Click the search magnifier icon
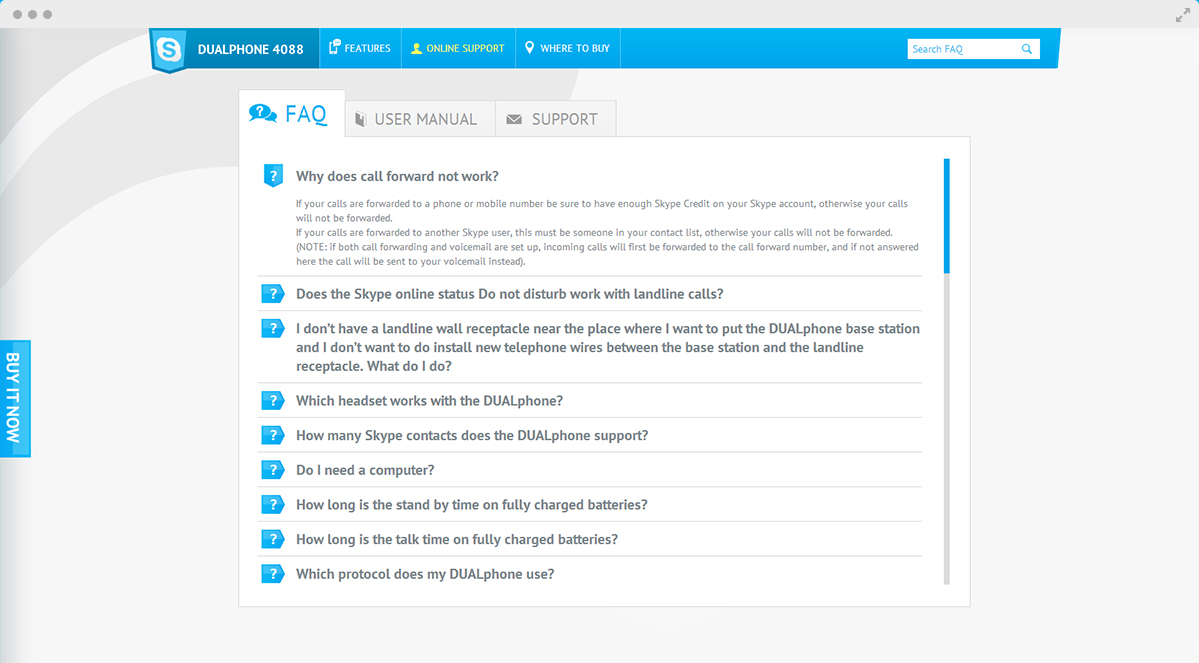The width and height of the screenshot is (1199, 663). coord(1027,49)
